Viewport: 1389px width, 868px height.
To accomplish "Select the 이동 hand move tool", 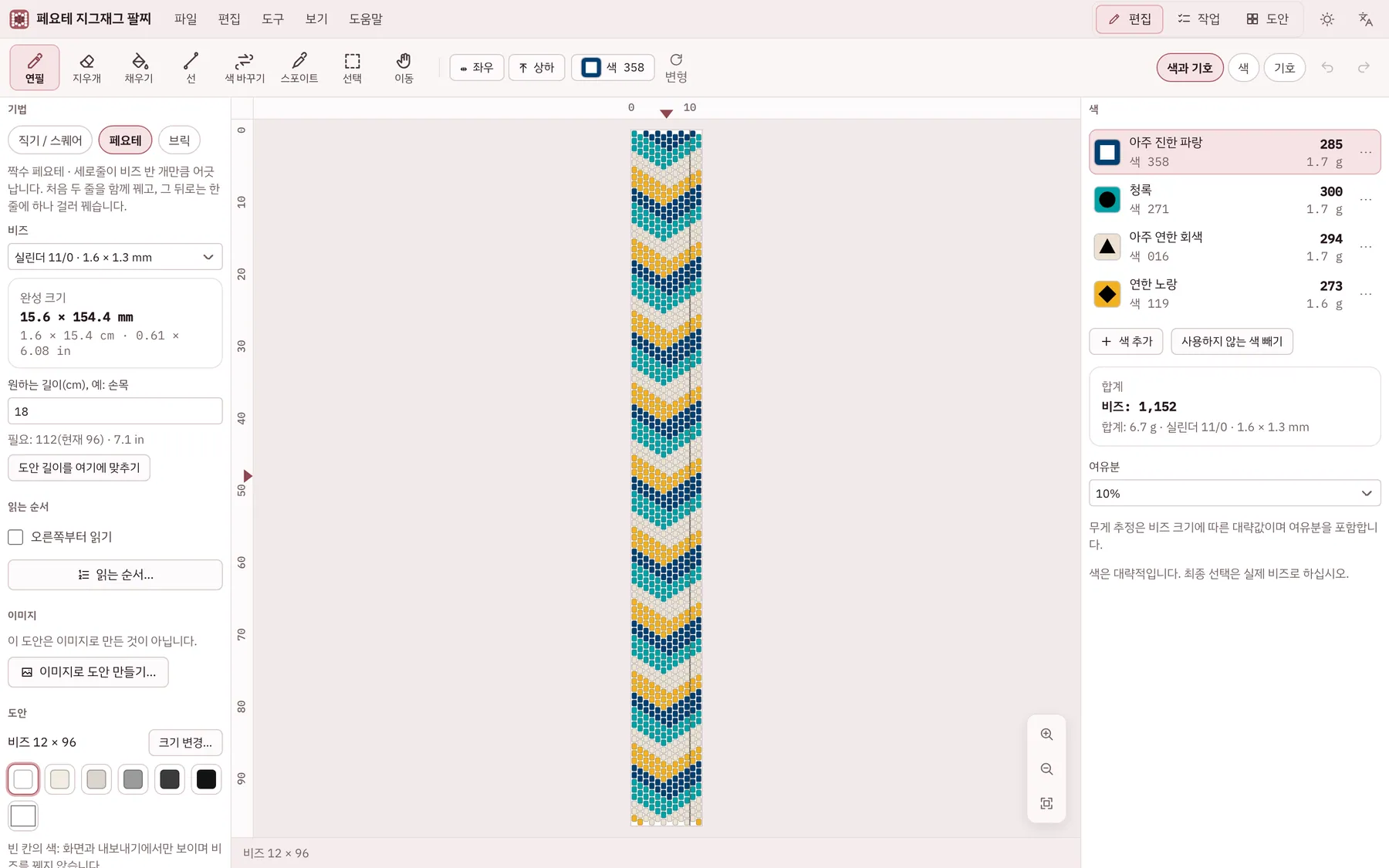I will coord(404,68).
